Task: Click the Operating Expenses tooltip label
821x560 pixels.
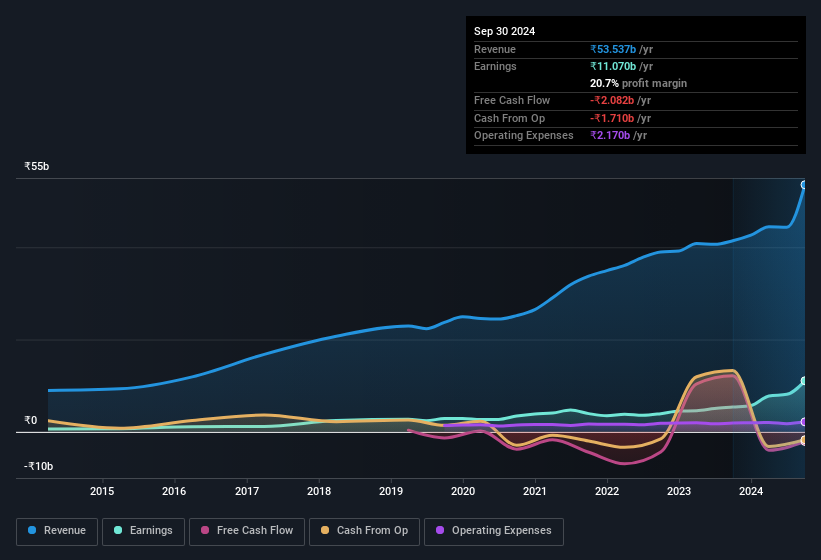Action: 524,136
